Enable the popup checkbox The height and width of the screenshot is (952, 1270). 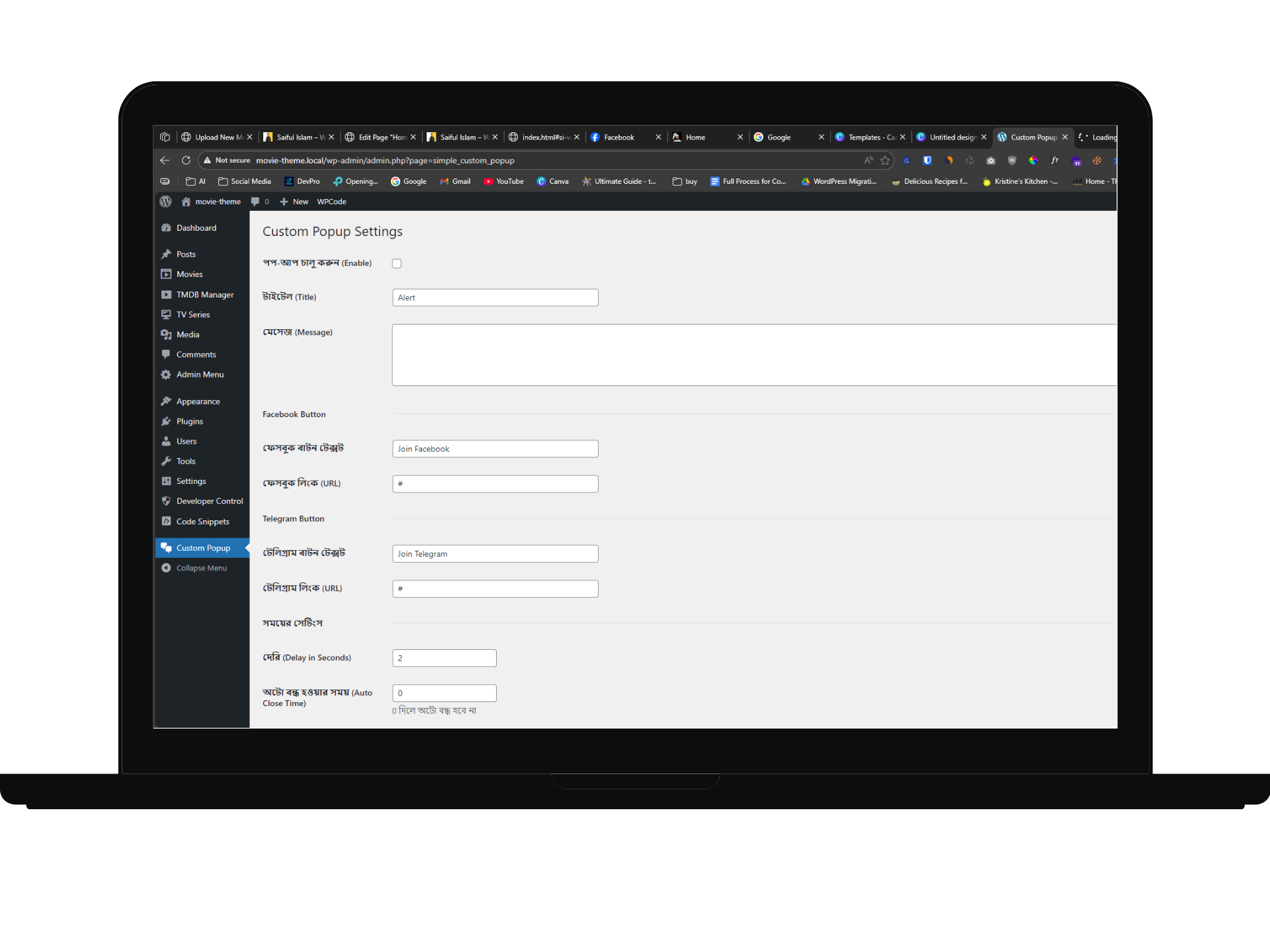pos(397,263)
